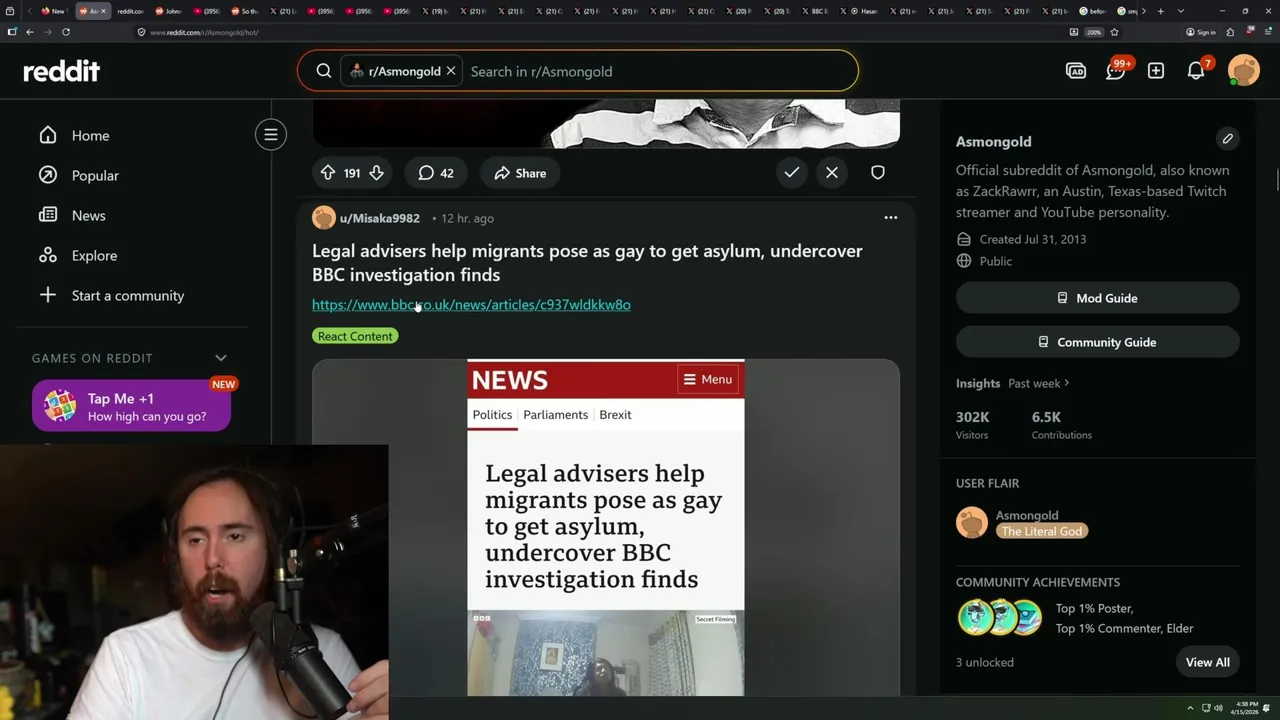Viewport: 1280px width, 720px height.
Task: Open chat messages icon with 99+ badge
Action: (1116, 70)
